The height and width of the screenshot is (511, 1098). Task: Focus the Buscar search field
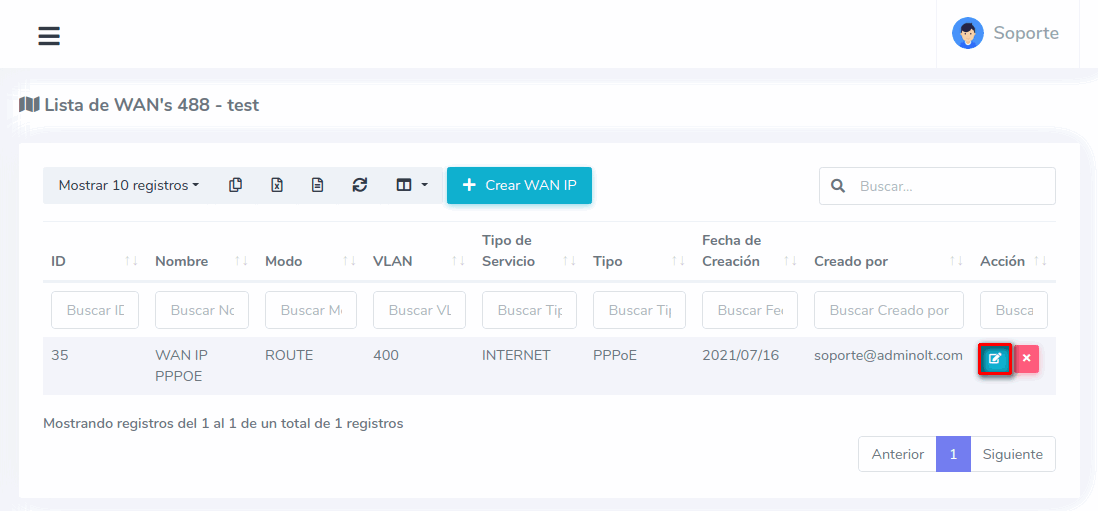tap(950, 186)
